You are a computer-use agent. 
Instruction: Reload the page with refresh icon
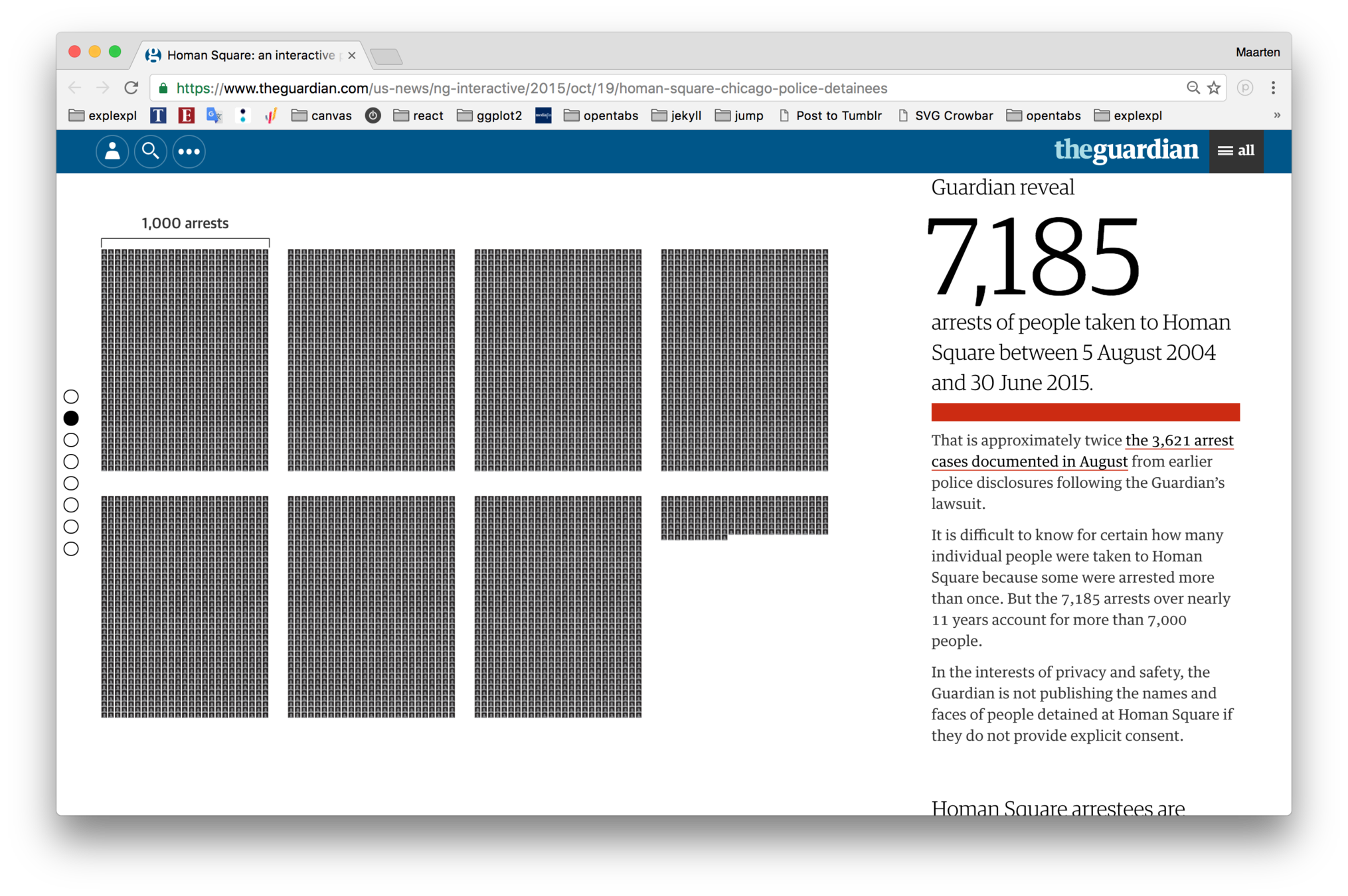tap(131, 88)
